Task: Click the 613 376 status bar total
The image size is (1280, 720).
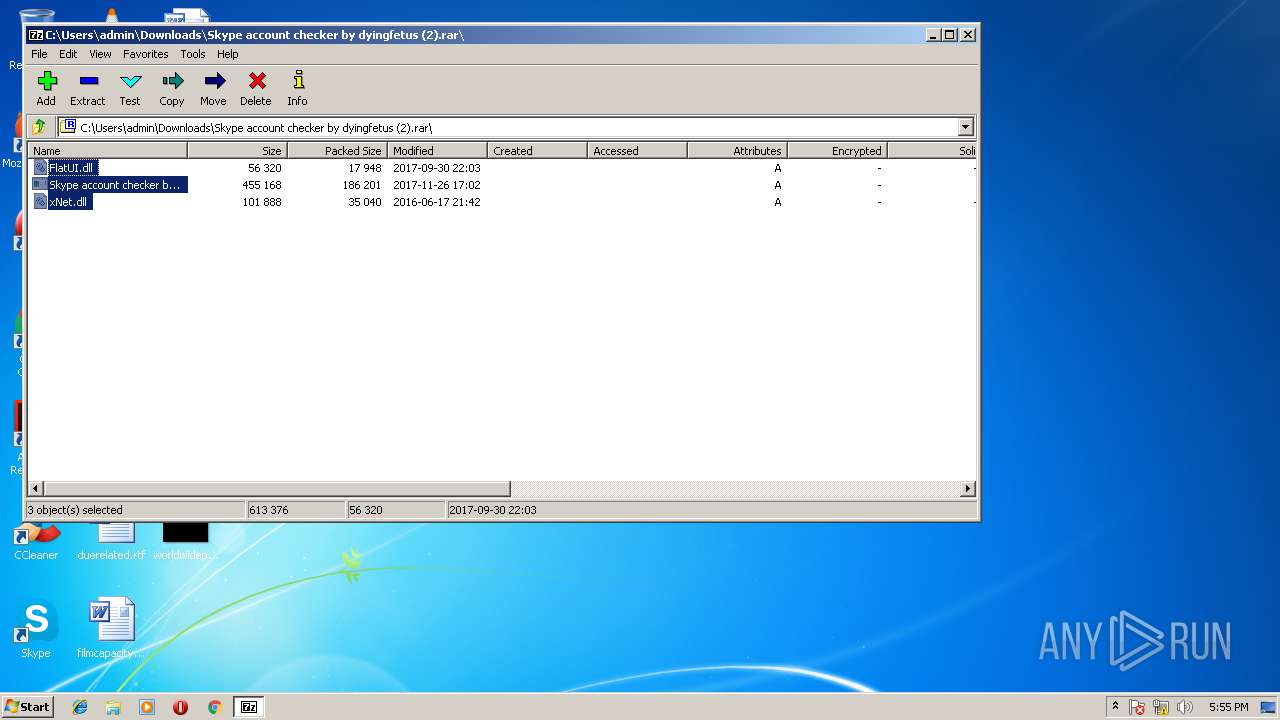Action: 269,510
